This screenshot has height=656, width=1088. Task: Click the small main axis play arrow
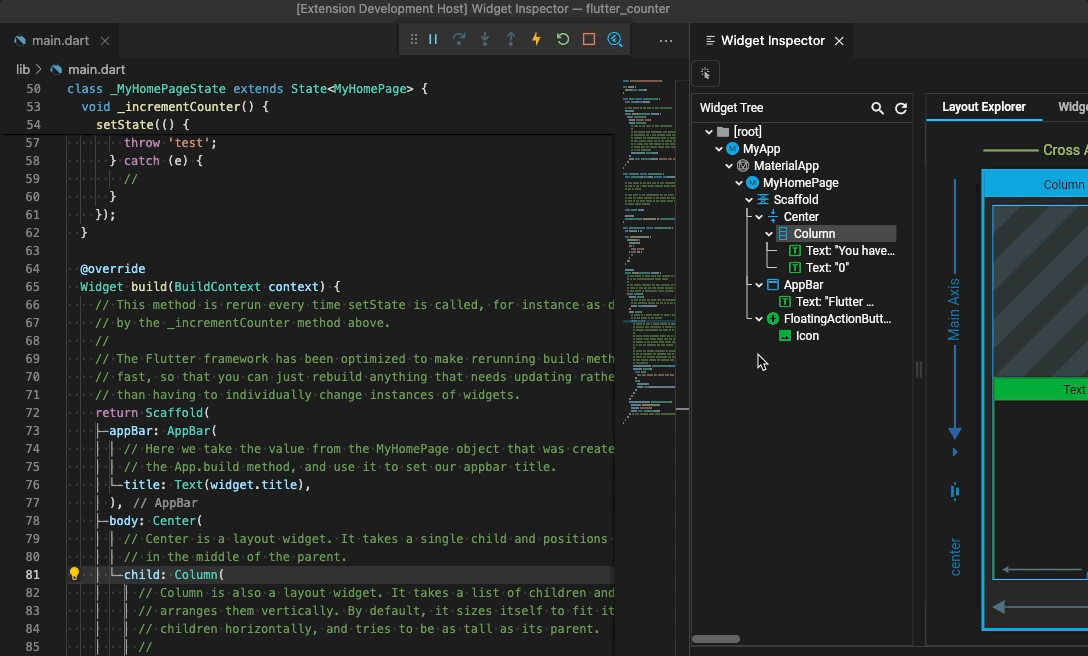(x=955, y=452)
